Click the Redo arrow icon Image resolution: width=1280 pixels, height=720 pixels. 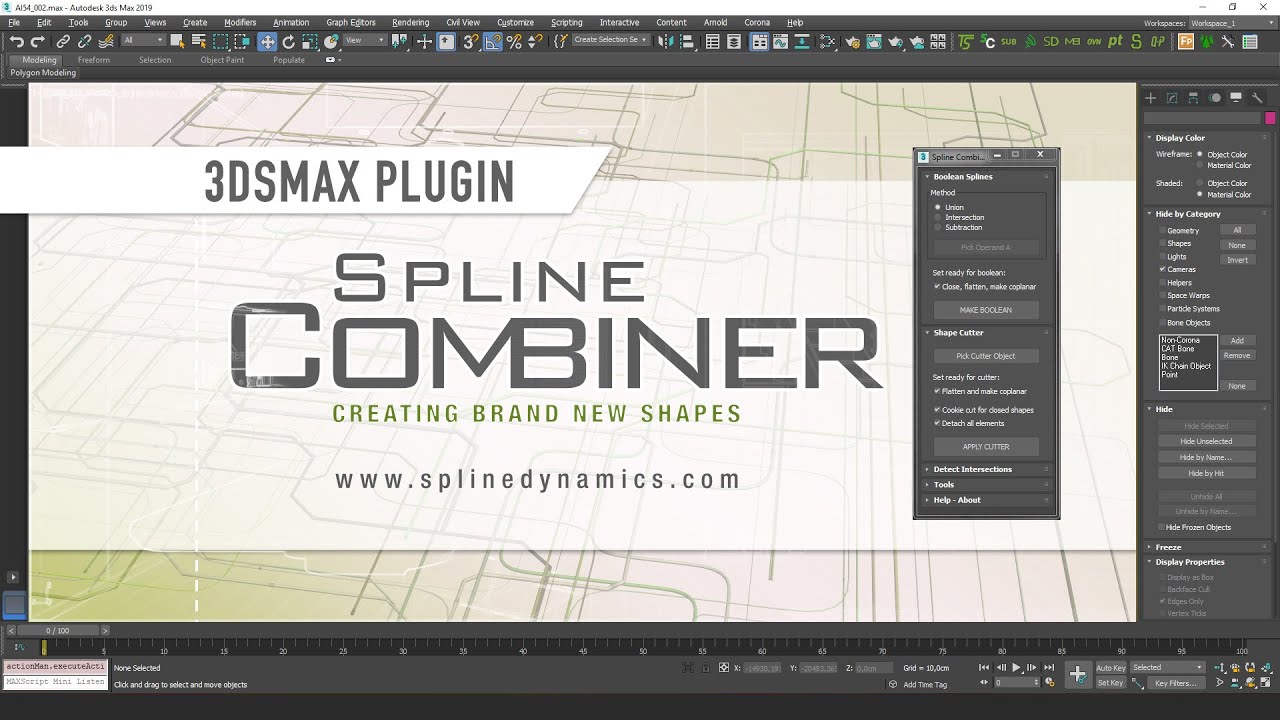coord(38,42)
